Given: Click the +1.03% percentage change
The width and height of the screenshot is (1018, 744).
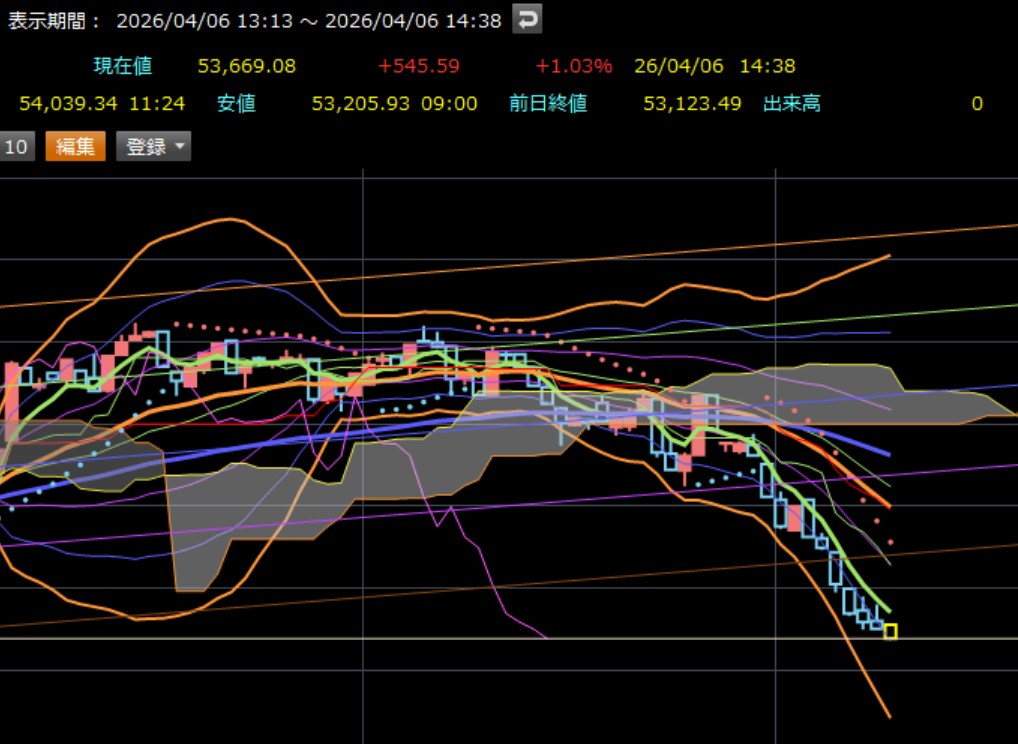Looking at the screenshot, I should coord(573,66).
